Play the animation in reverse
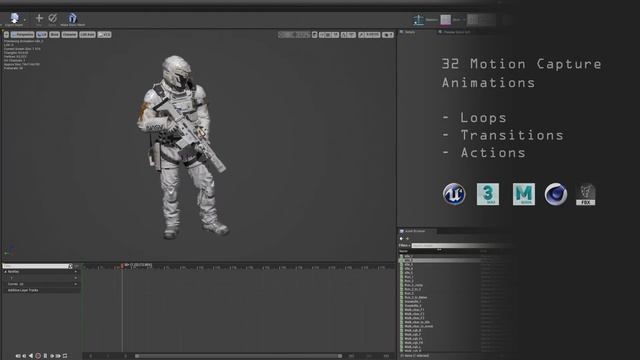640x360 pixels. click(x=31, y=356)
